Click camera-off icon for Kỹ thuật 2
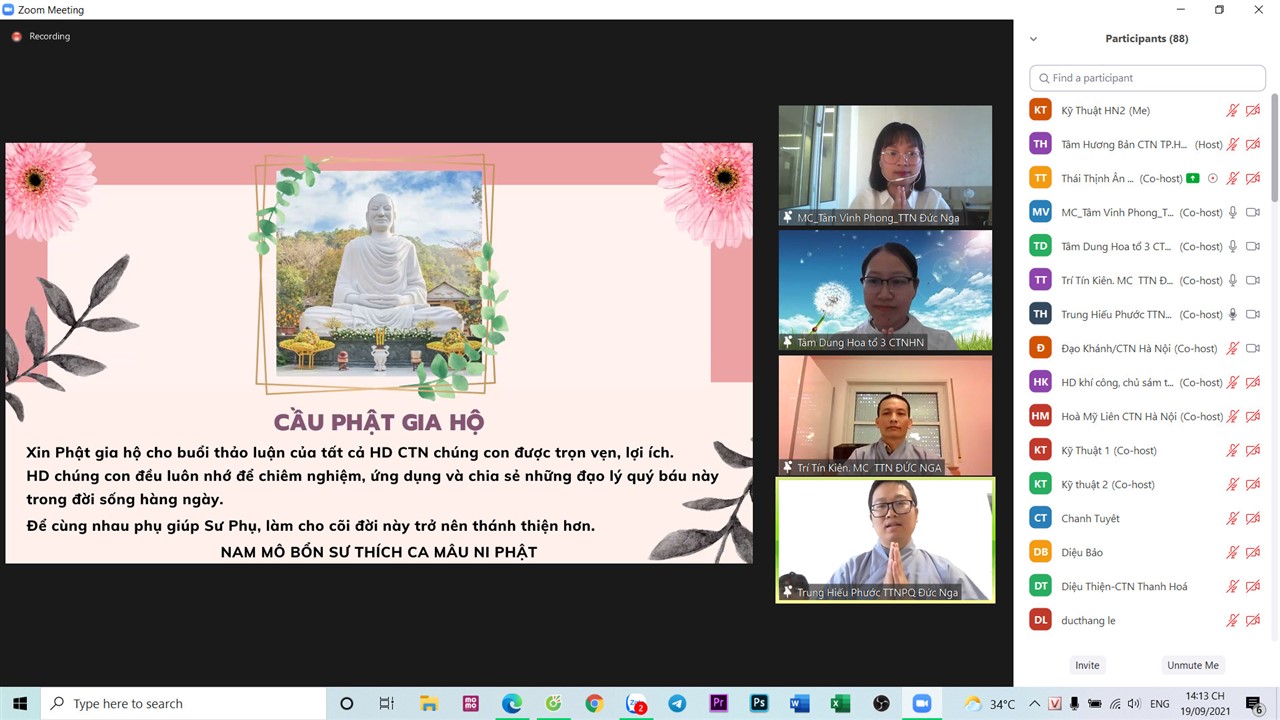The height and width of the screenshot is (720, 1280). [1253, 485]
